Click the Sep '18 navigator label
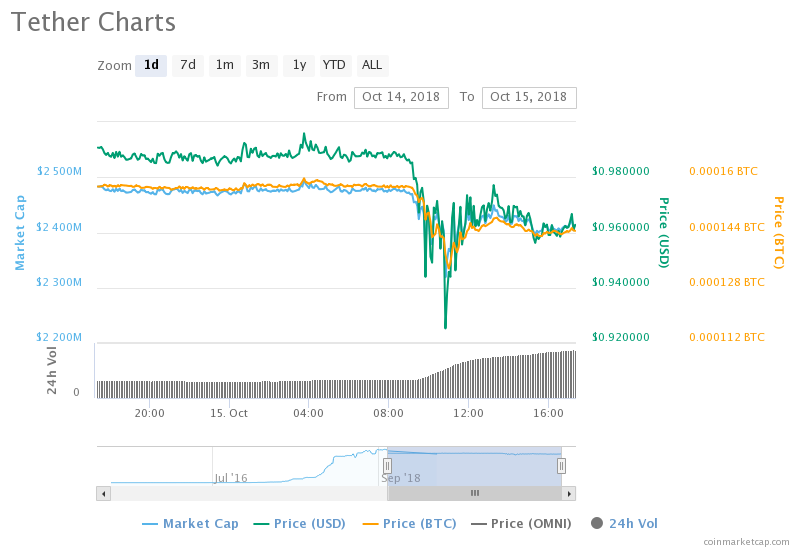Image resolution: width=800 pixels, height=550 pixels. [401, 478]
